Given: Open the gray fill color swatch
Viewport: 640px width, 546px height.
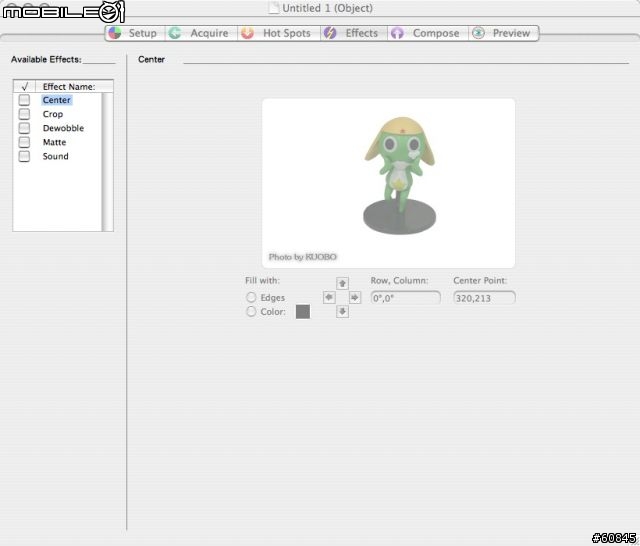Looking at the screenshot, I should coord(303,312).
